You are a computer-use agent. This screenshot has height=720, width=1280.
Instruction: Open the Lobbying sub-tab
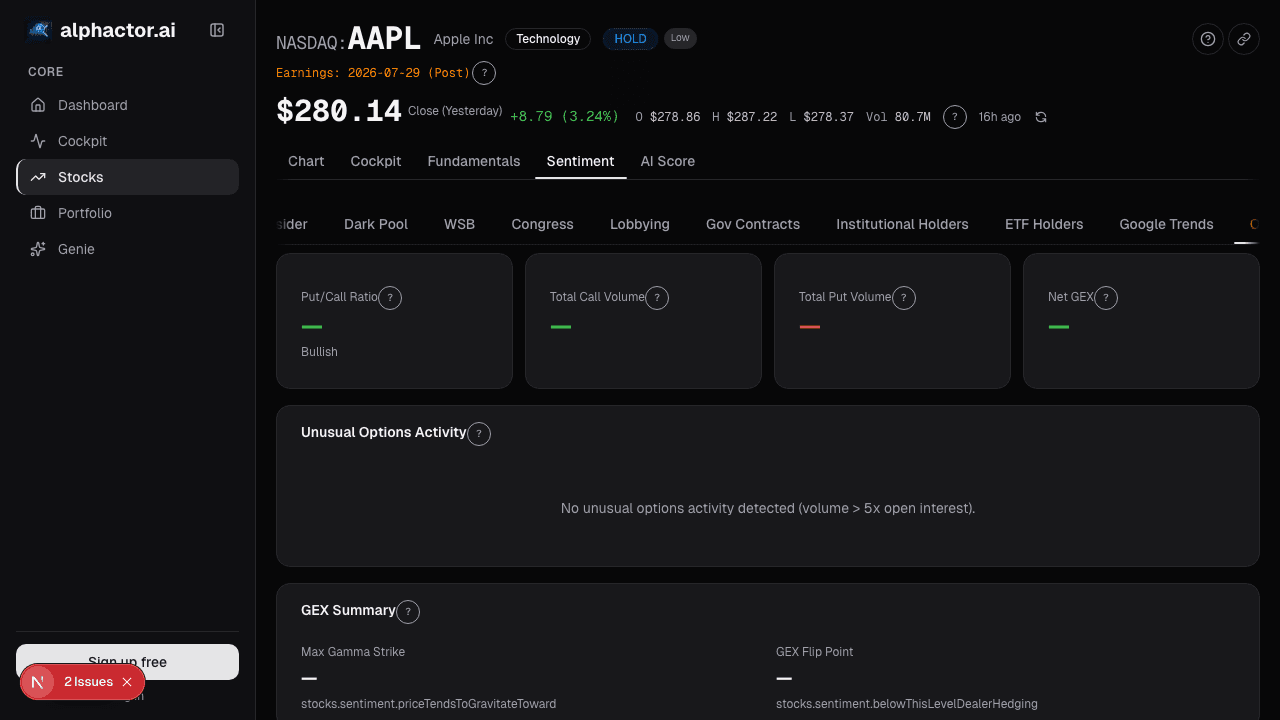640,224
